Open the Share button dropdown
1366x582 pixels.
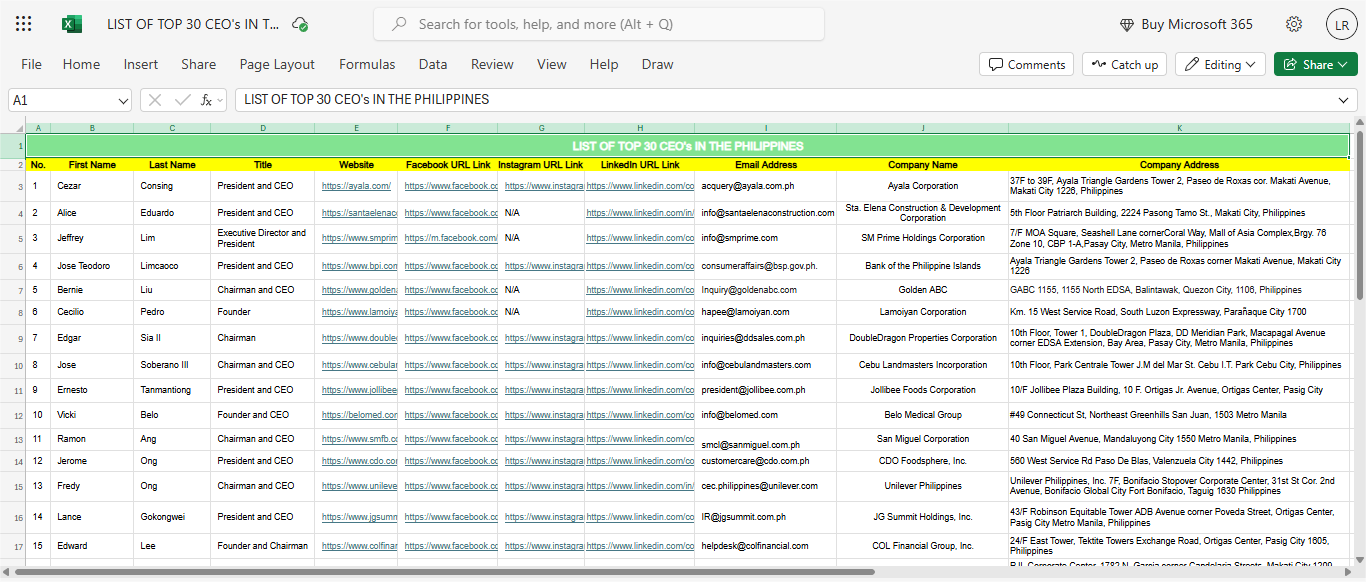tap(1343, 64)
